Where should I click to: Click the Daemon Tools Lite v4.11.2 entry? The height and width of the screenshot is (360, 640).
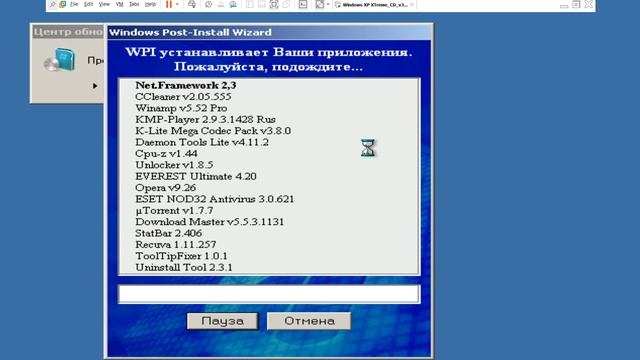point(202,142)
